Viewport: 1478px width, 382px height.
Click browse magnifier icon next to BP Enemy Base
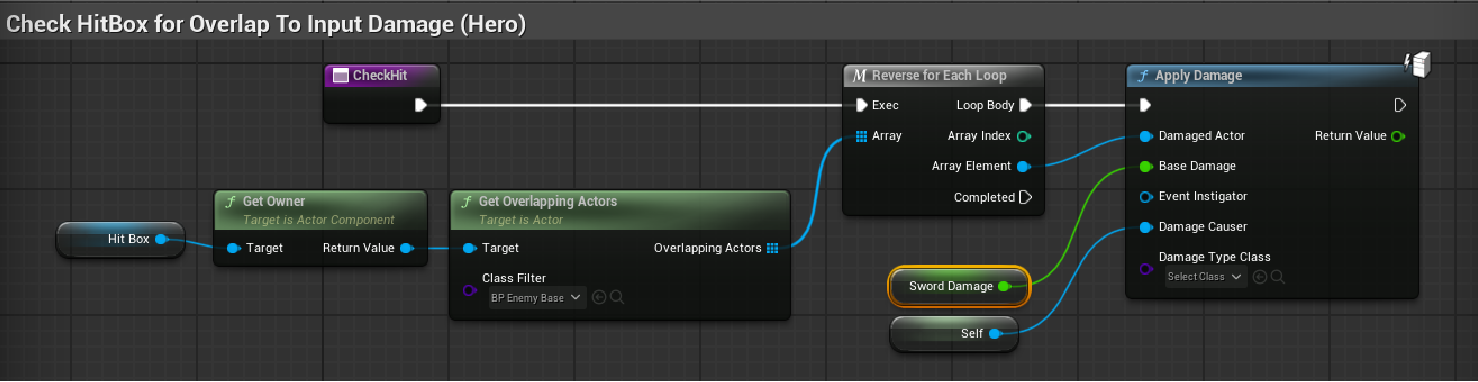617,298
